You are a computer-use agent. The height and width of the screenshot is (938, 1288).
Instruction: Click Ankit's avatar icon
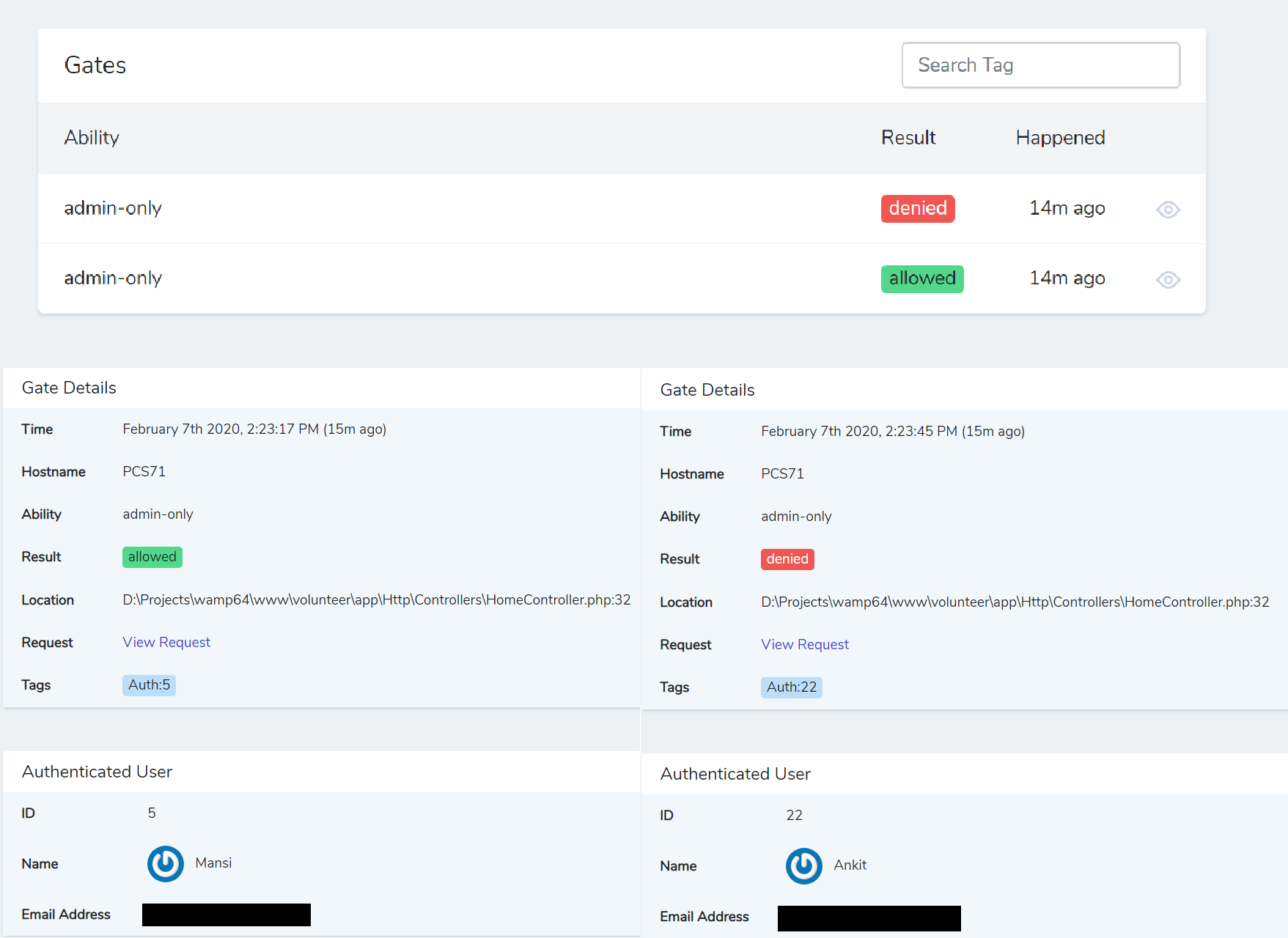tap(803, 865)
